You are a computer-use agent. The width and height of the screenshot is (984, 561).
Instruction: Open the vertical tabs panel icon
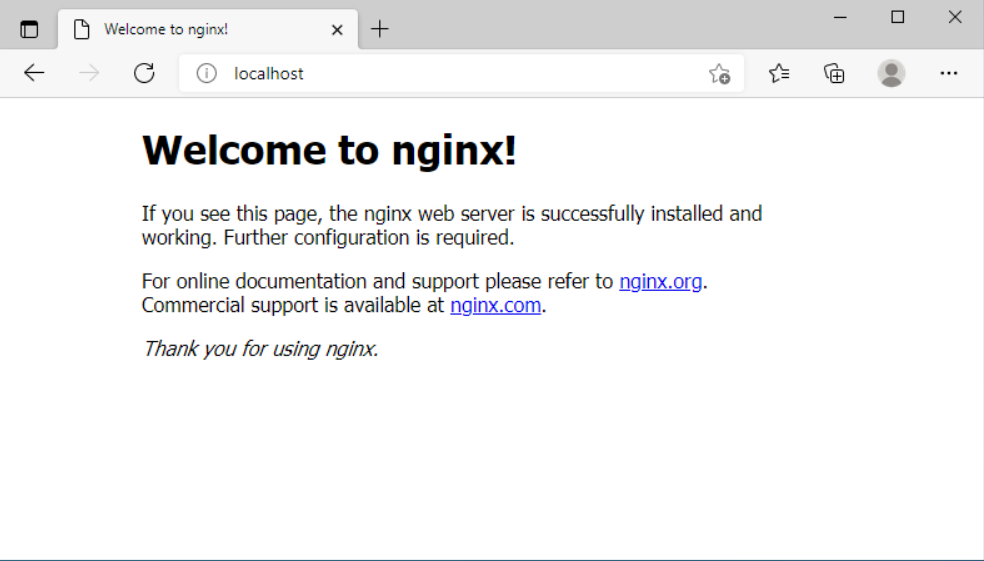tap(29, 29)
